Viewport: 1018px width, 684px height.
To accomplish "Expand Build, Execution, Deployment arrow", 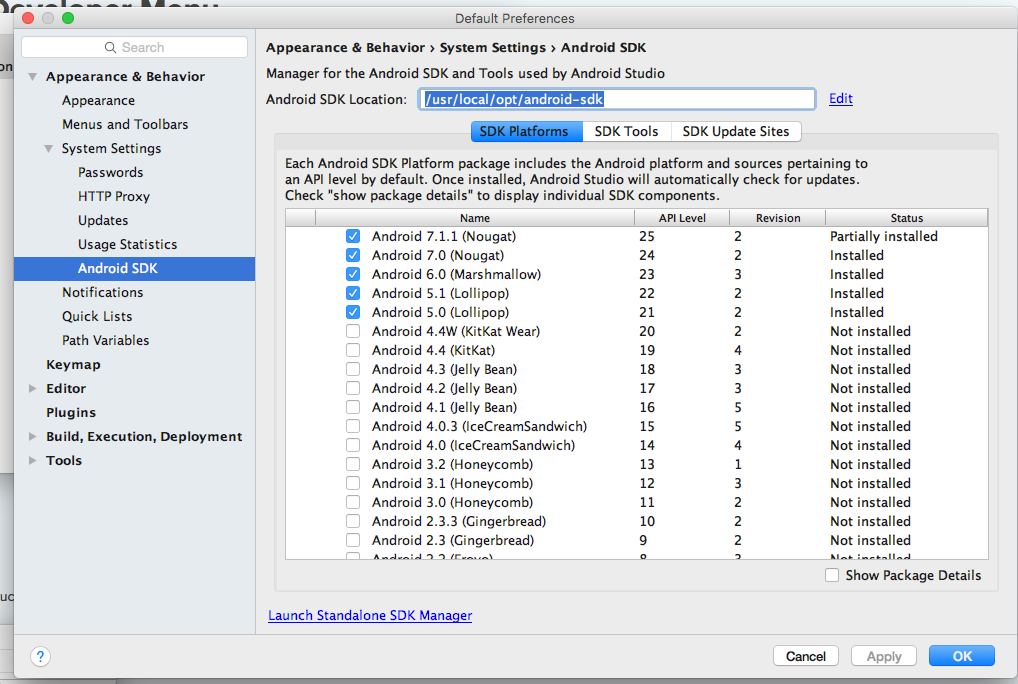I will pos(32,437).
